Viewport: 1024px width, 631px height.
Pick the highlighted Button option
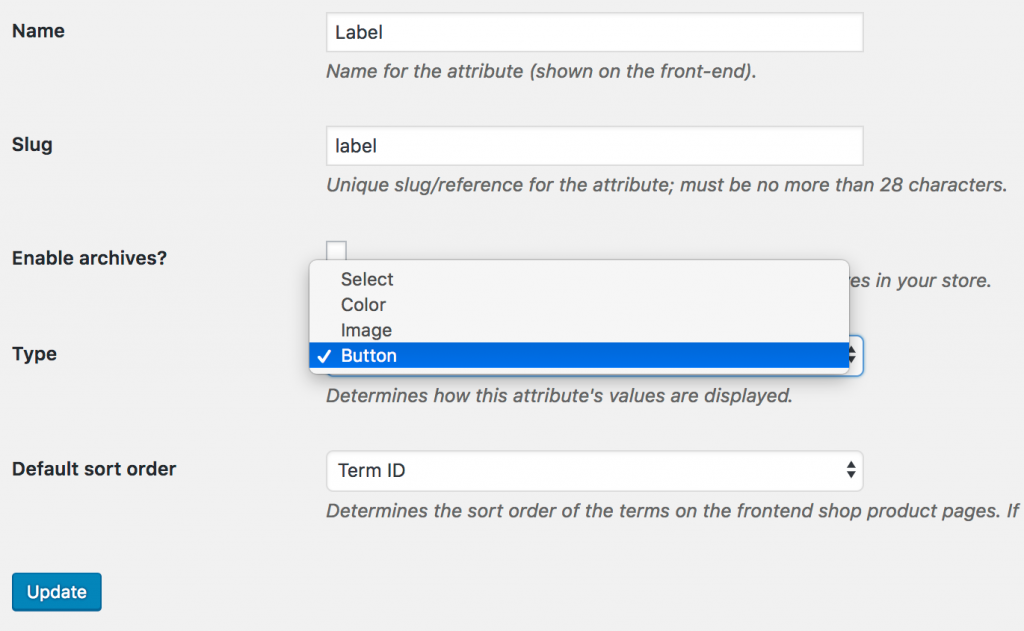point(579,355)
